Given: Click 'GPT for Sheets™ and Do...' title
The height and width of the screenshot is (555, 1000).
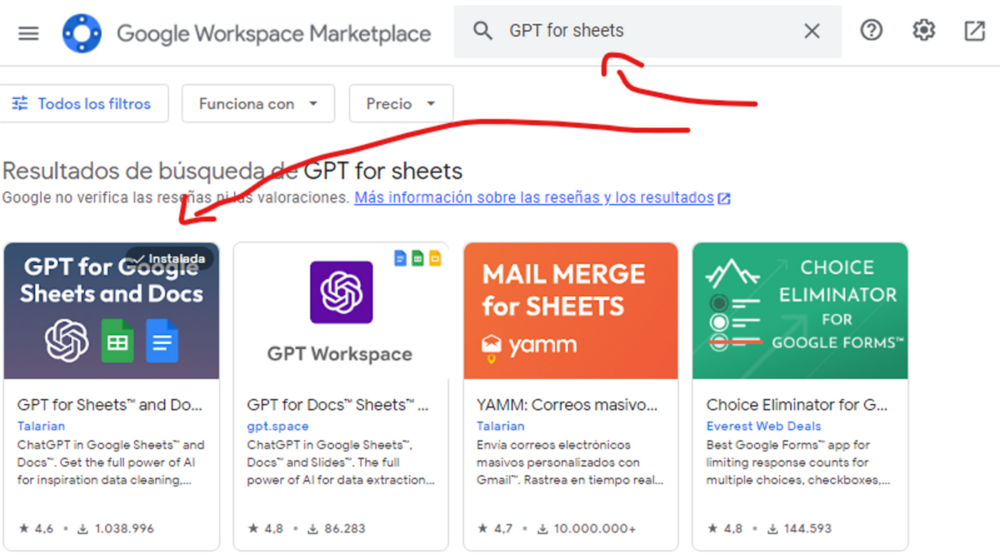Looking at the screenshot, I should (x=110, y=404).
